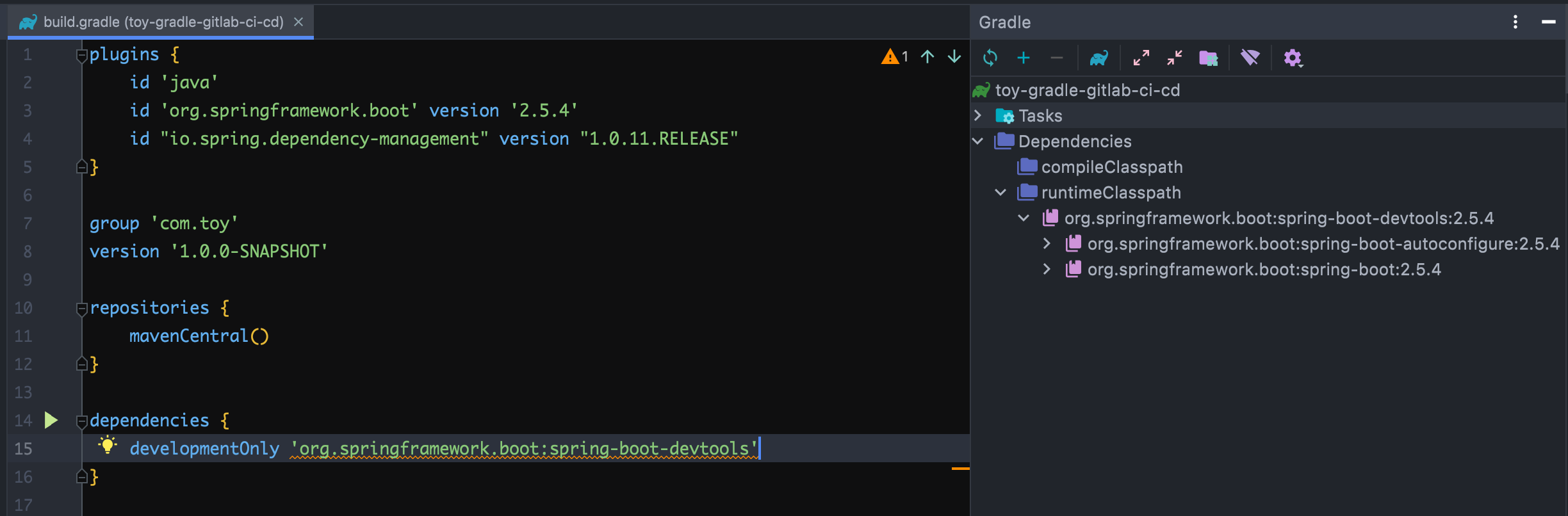The height and width of the screenshot is (516, 1568).
Task: Run the dependencies block via gutter arrow
Action: coord(51,420)
